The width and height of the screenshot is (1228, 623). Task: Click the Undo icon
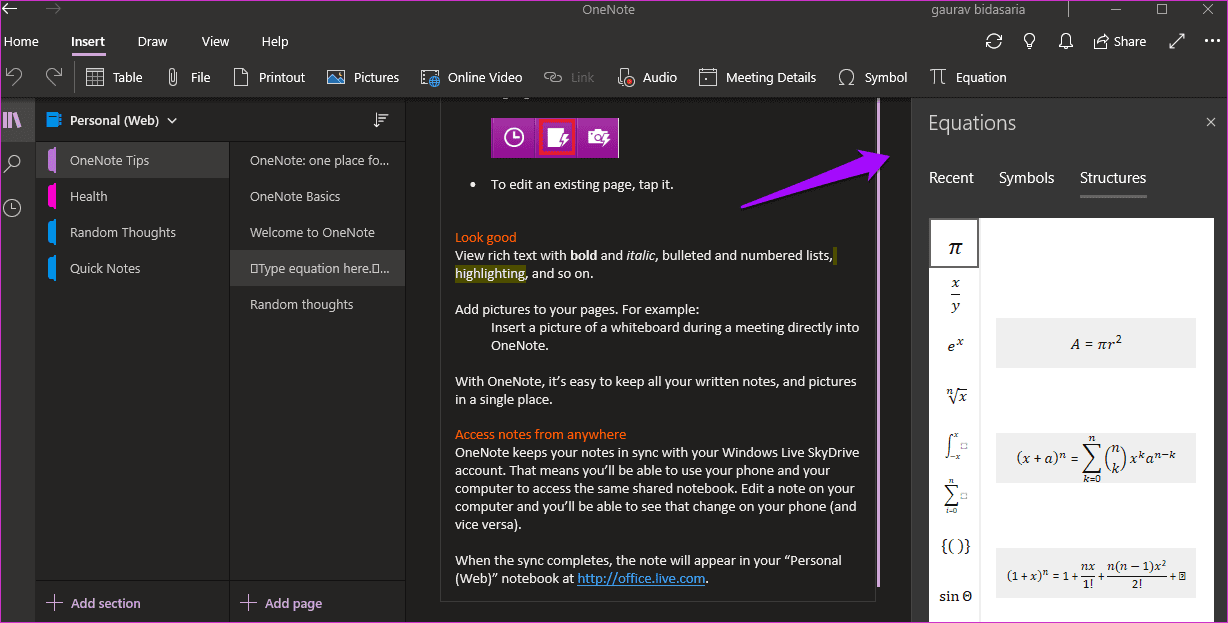(x=15, y=77)
